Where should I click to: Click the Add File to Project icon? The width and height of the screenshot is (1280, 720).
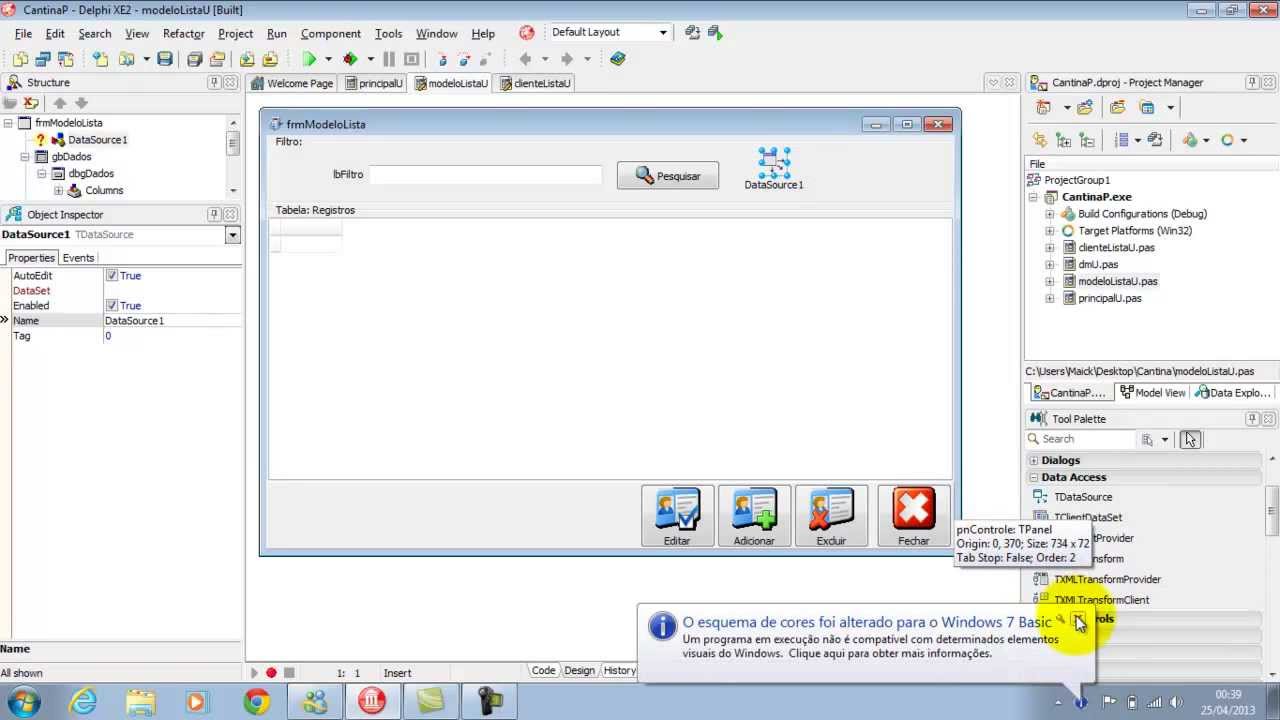pyautogui.click(x=246, y=59)
